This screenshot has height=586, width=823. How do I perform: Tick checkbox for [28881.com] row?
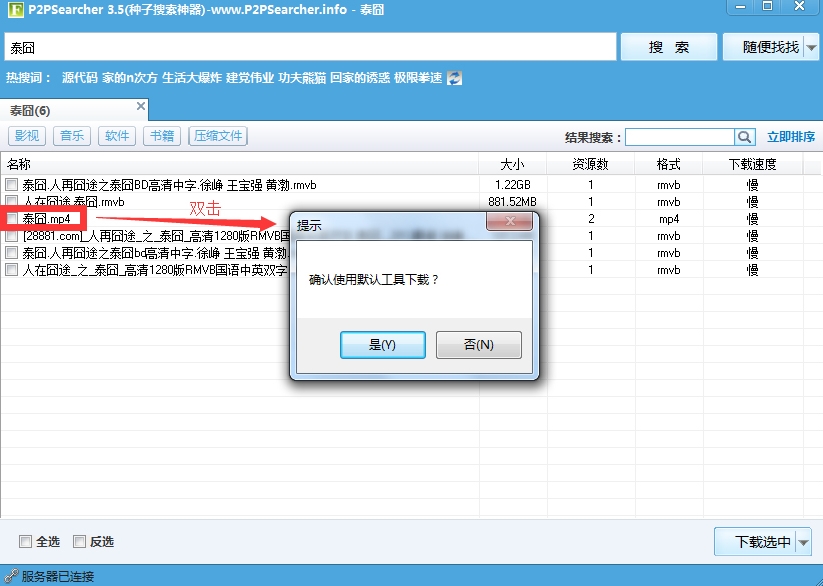point(12,236)
